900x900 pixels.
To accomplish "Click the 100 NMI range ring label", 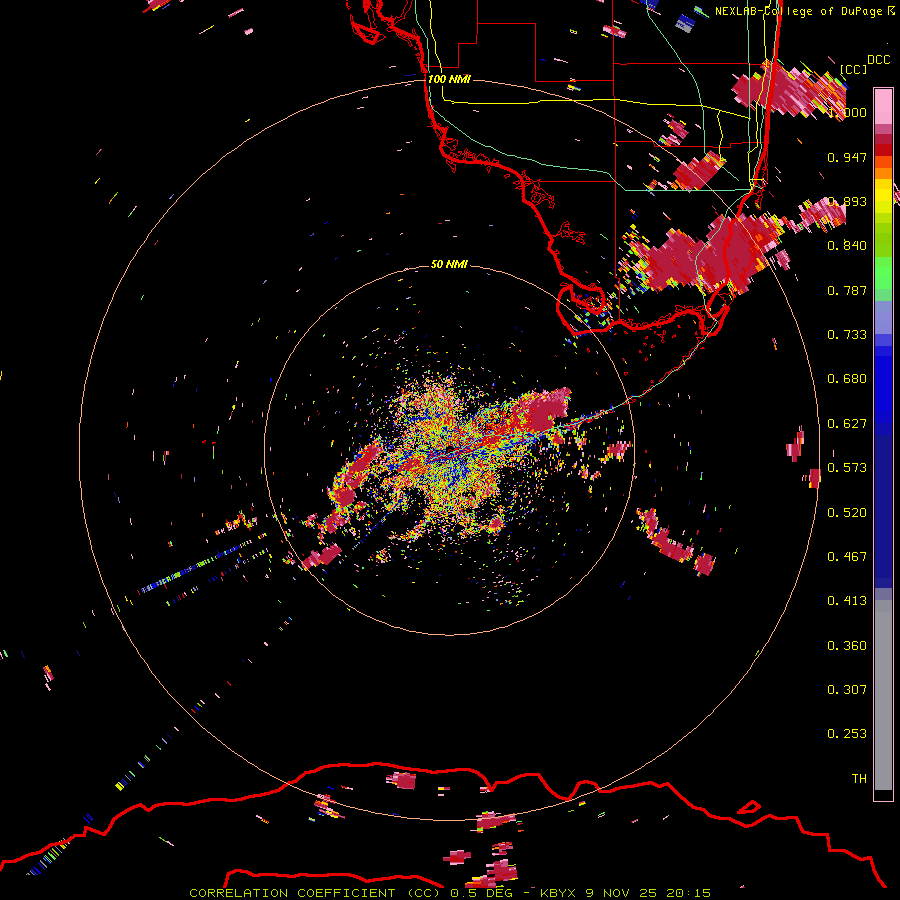I will point(449,79).
